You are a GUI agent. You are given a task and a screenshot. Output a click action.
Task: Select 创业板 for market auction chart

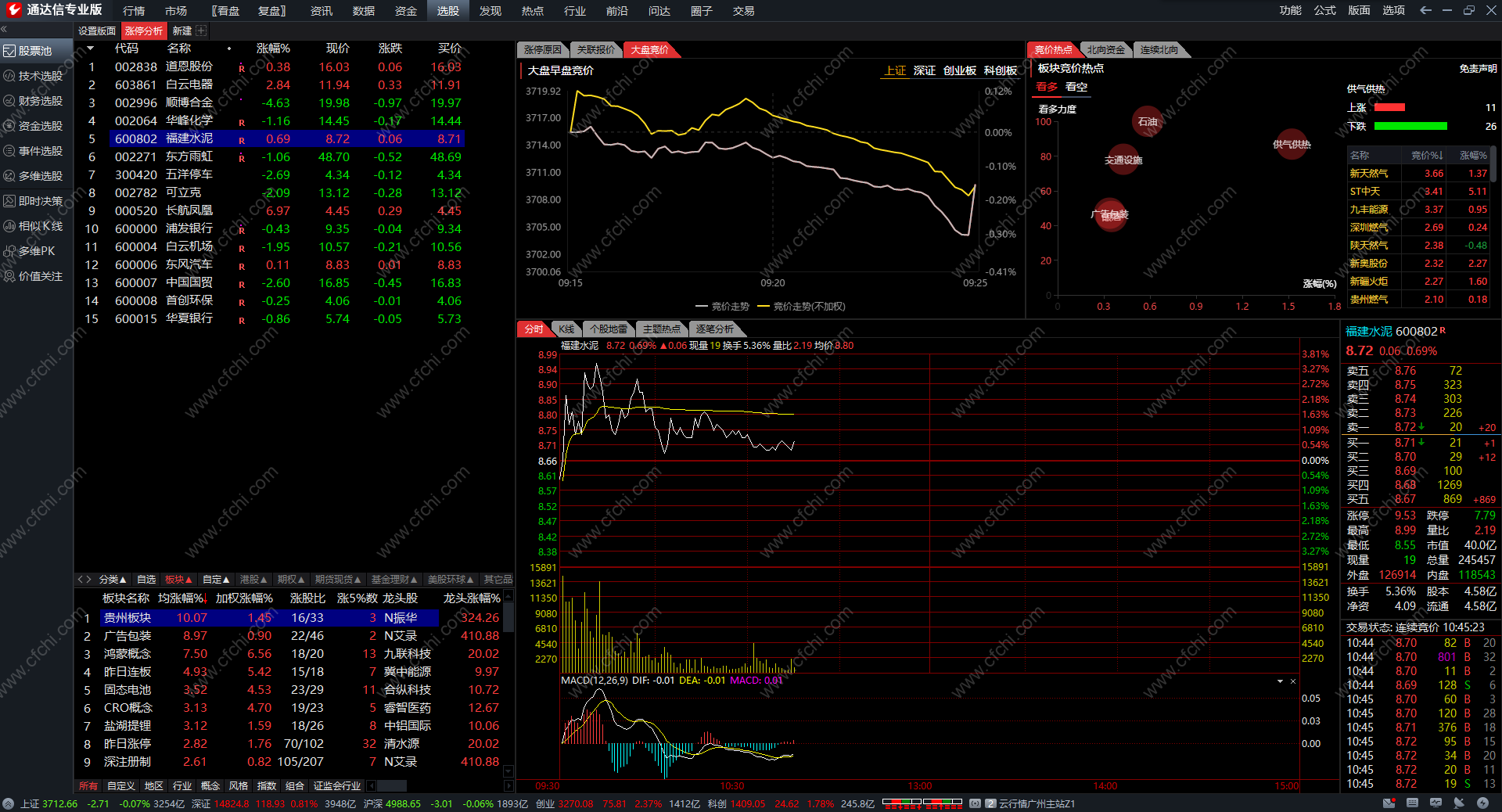pos(960,70)
